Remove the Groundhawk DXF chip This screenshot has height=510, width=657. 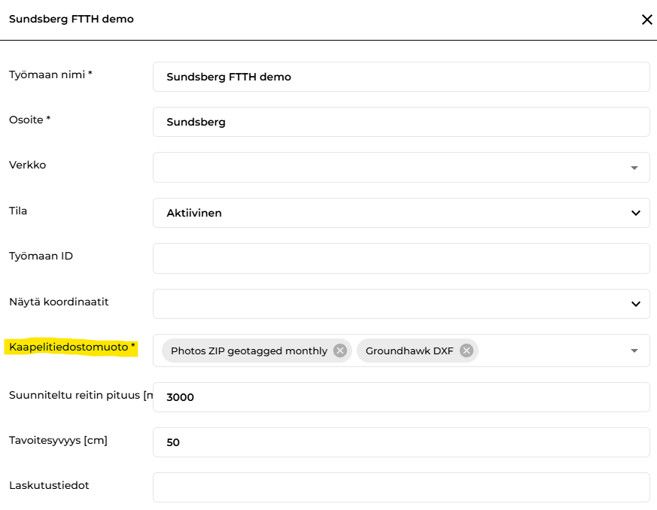466,350
